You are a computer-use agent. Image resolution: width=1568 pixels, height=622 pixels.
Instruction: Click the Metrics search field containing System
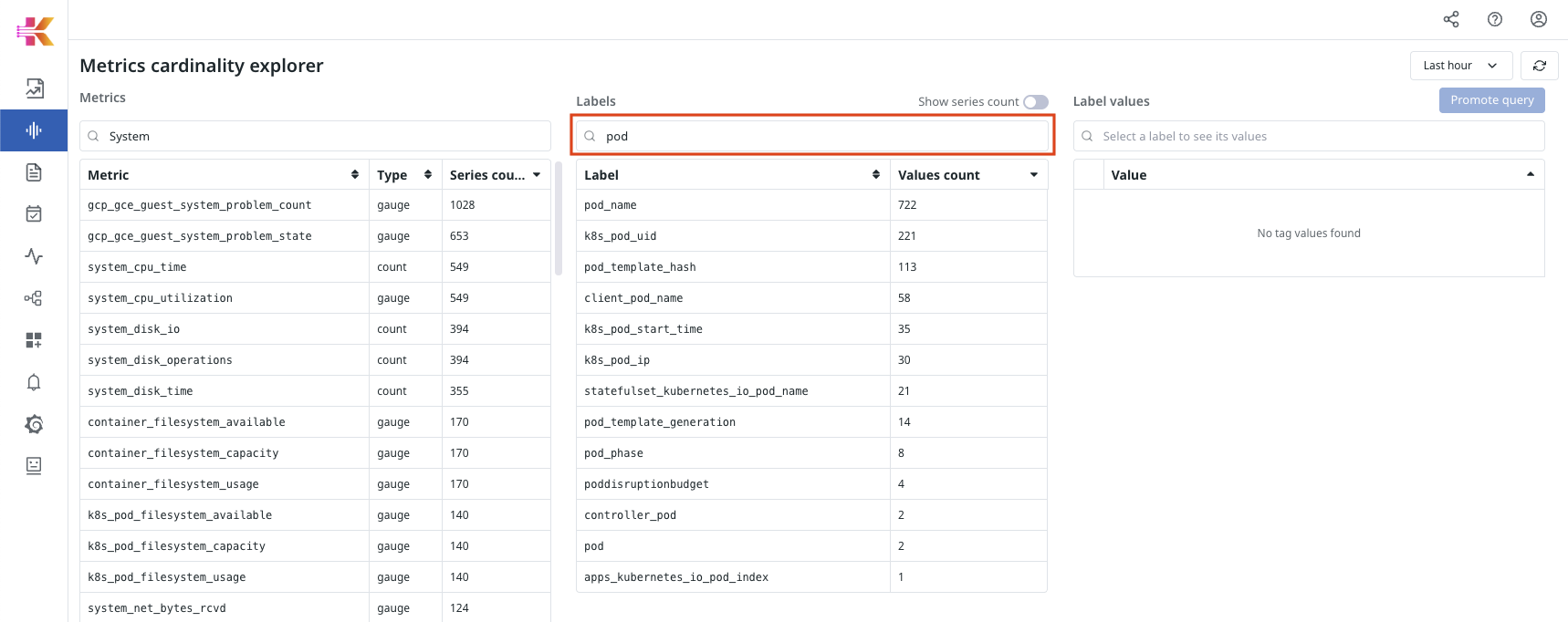pyautogui.click(x=315, y=137)
